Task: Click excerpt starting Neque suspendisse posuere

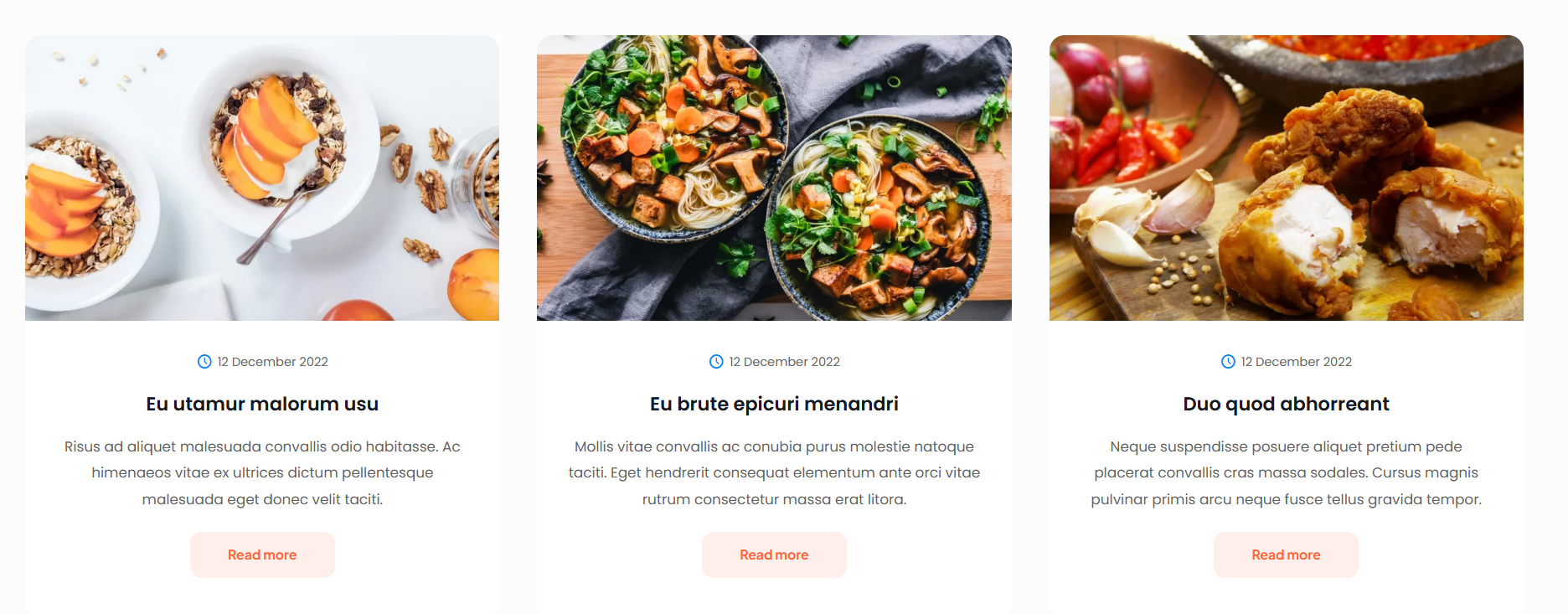Action: (1286, 472)
